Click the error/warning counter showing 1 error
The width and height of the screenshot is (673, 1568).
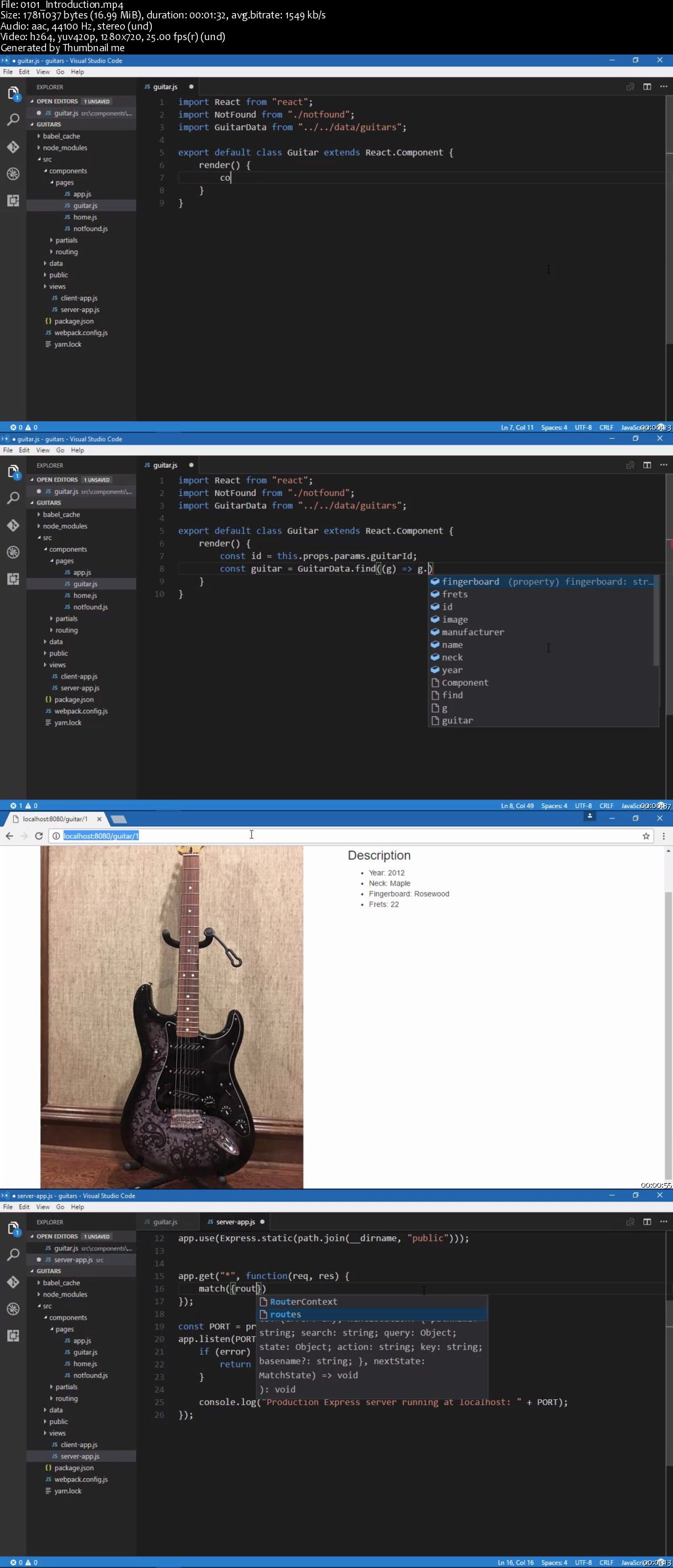point(24,805)
